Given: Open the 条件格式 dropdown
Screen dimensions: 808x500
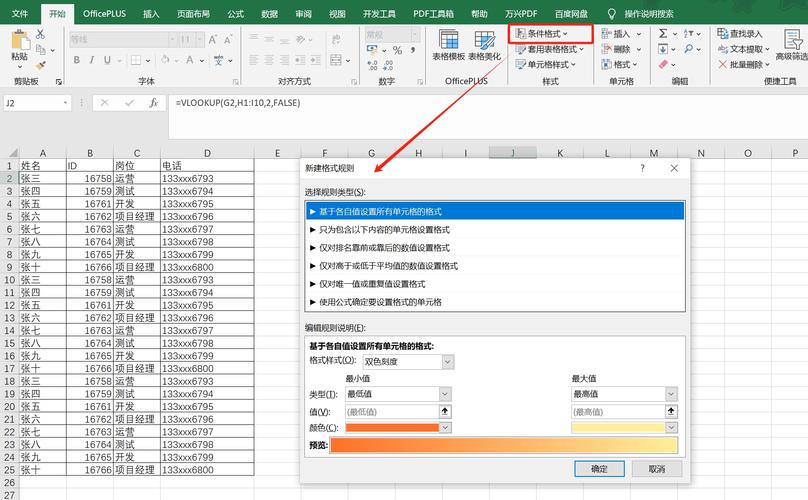Looking at the screenshot, I should 542,34.
